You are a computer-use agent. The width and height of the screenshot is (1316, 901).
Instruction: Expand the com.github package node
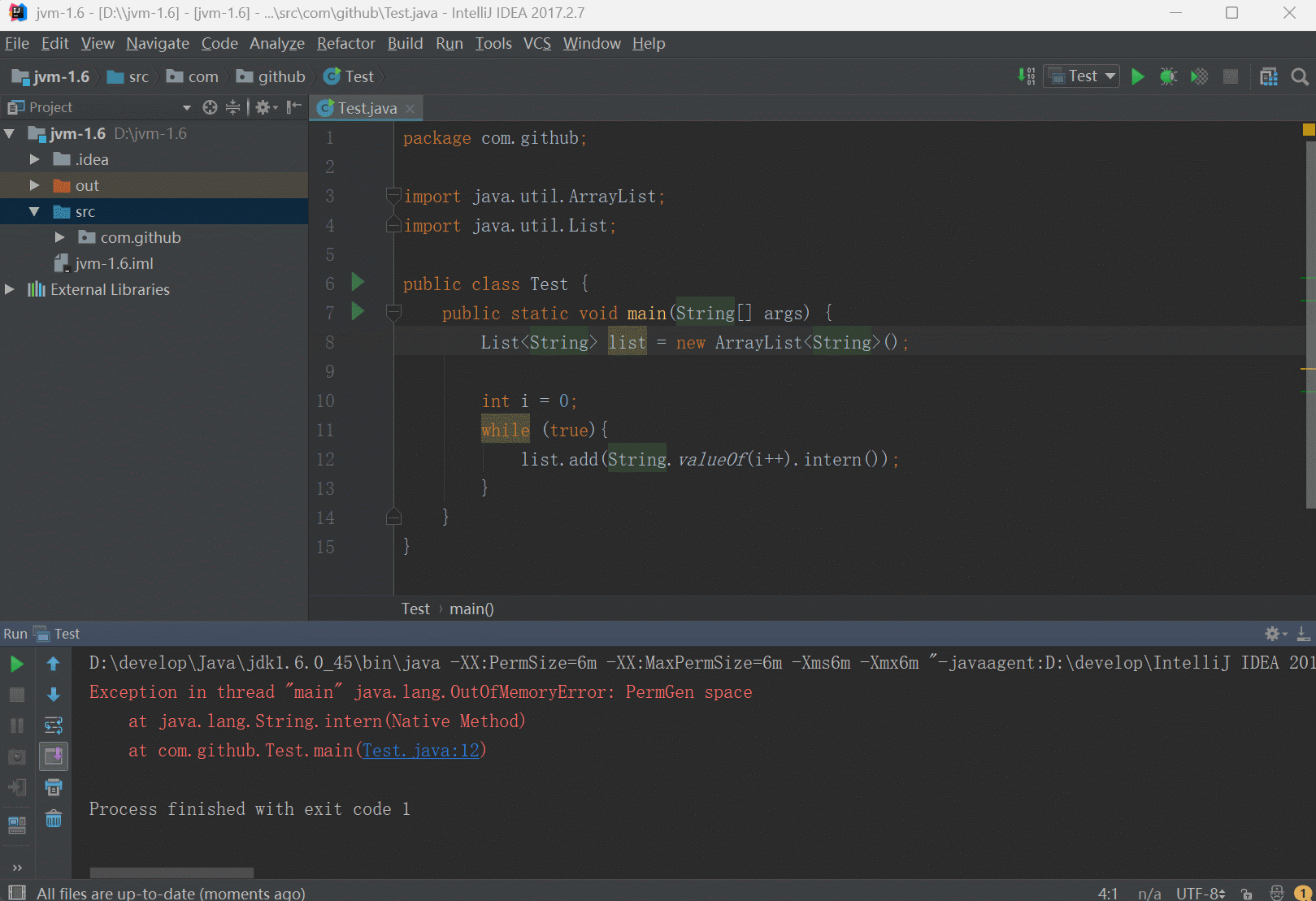[x=59, y=237]
